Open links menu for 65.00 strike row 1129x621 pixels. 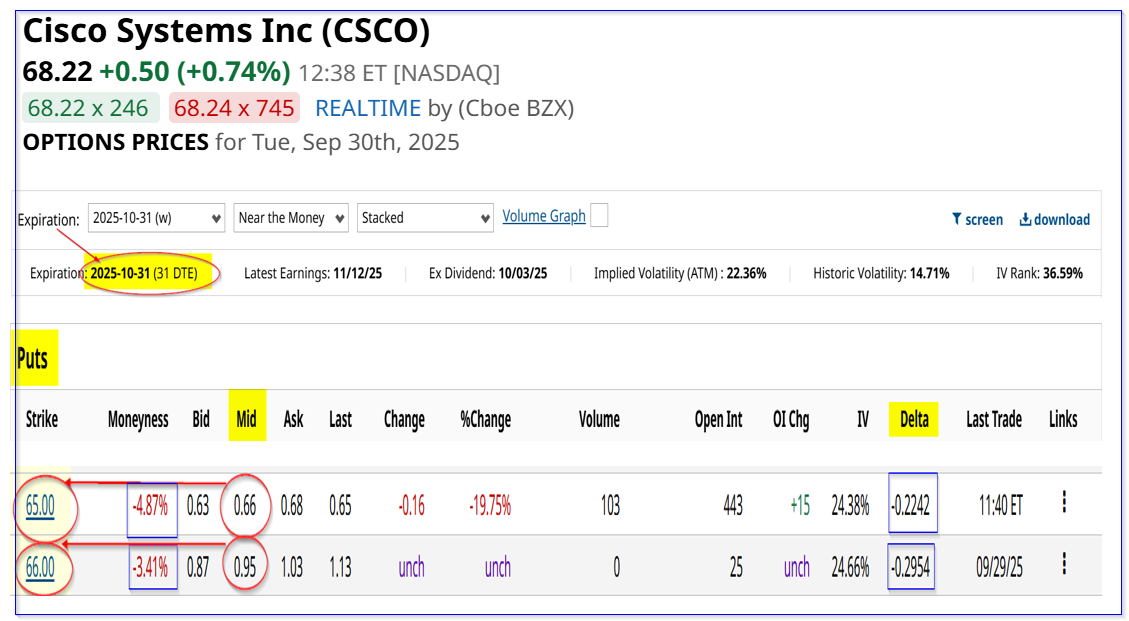tap(1064, 503)
